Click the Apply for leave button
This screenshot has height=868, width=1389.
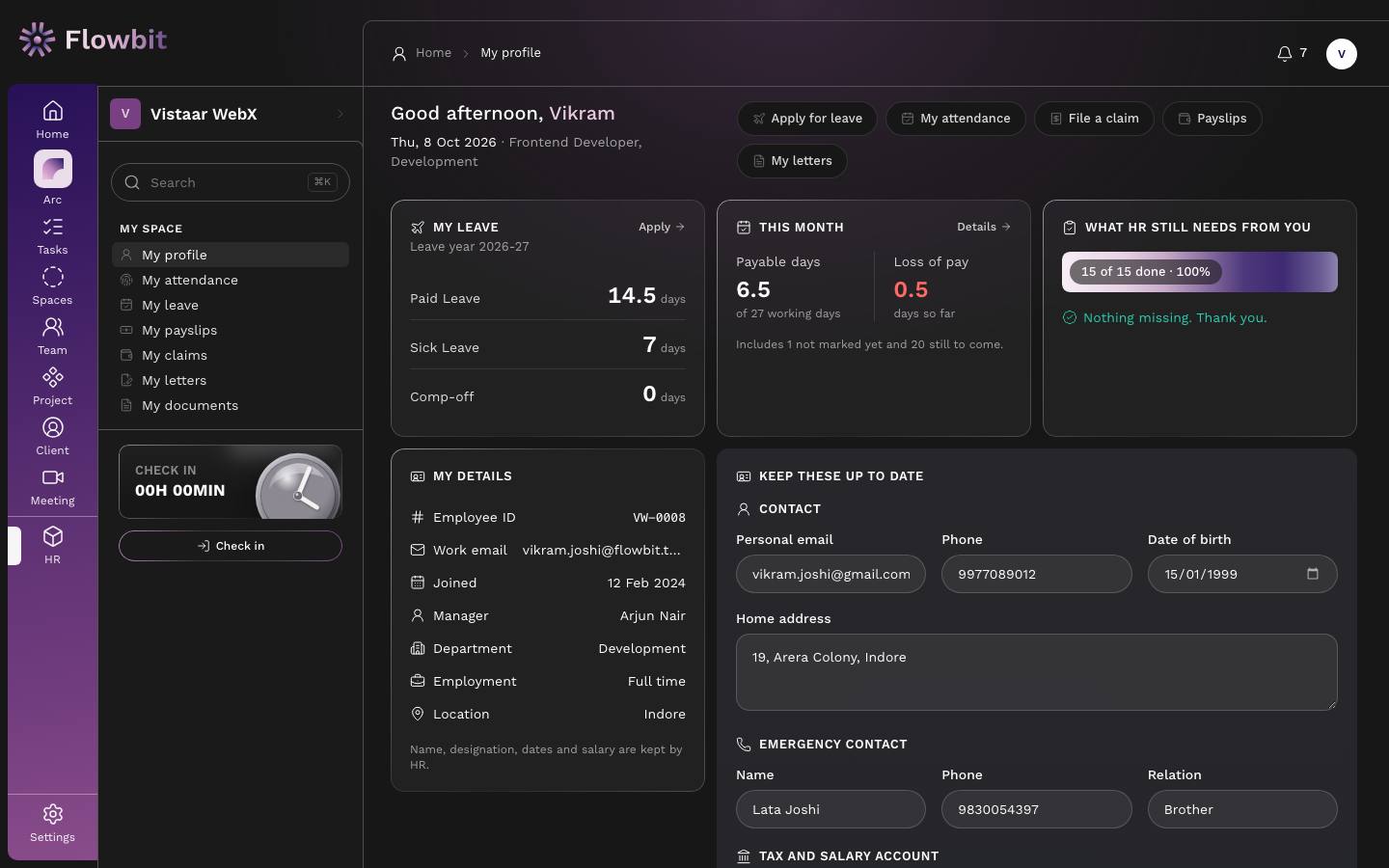(807, 119)
